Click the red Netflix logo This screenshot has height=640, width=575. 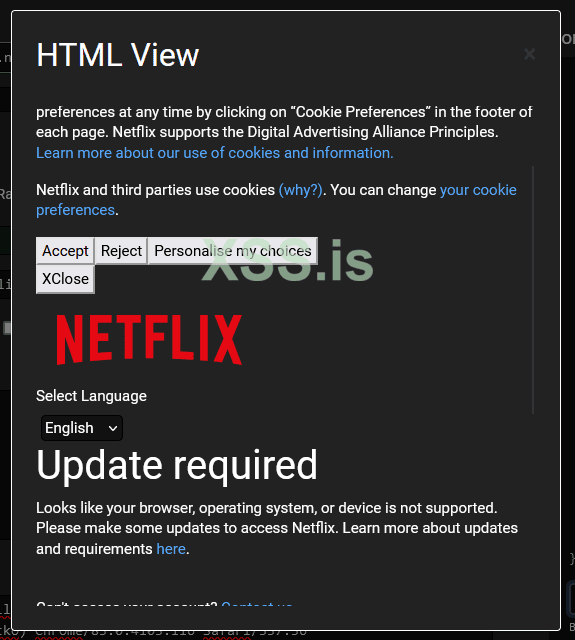click(149, 339)
